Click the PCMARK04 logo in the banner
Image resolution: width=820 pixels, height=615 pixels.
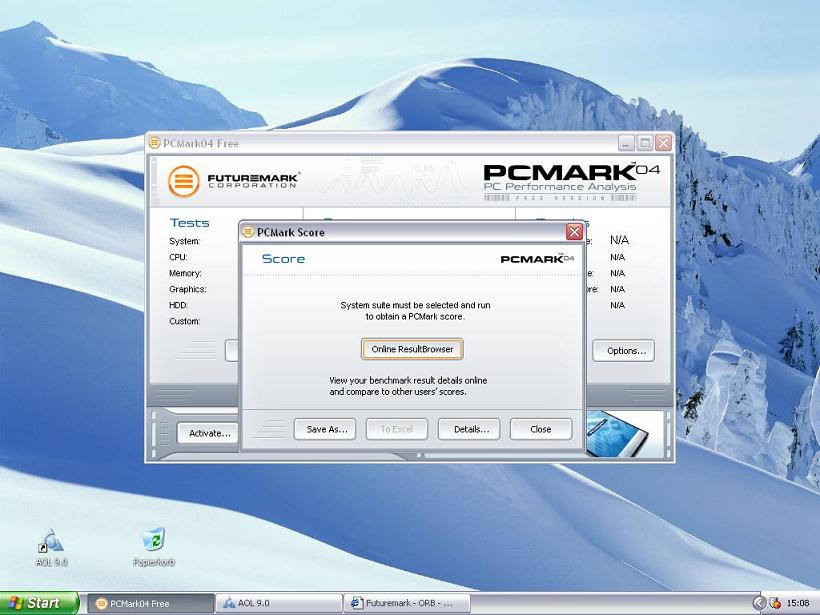[x=571, y=181]
